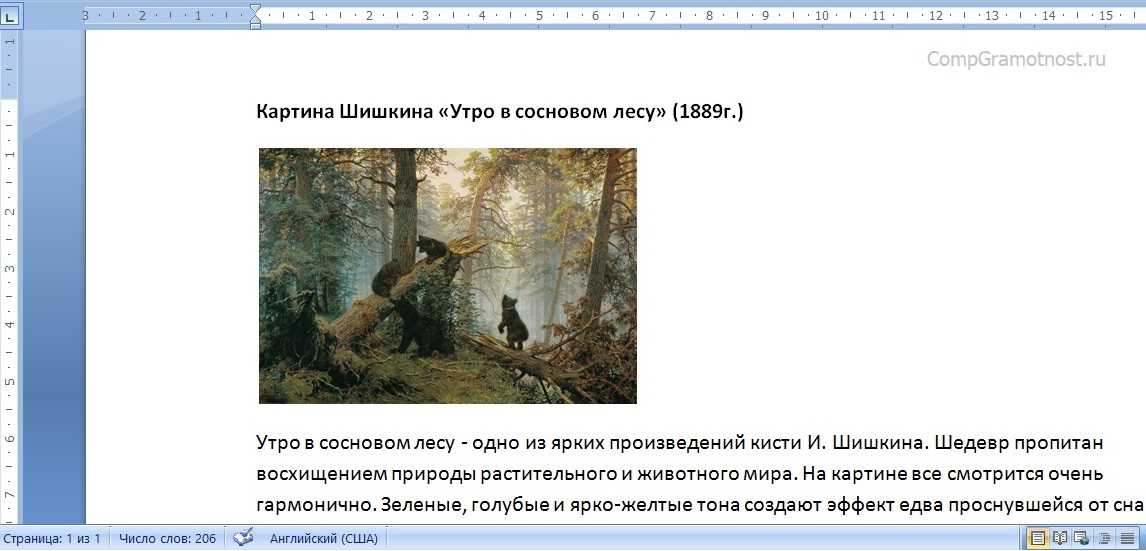Switch to Draft view
The image size is (1146, 551).
click(x=1128, y=539)
